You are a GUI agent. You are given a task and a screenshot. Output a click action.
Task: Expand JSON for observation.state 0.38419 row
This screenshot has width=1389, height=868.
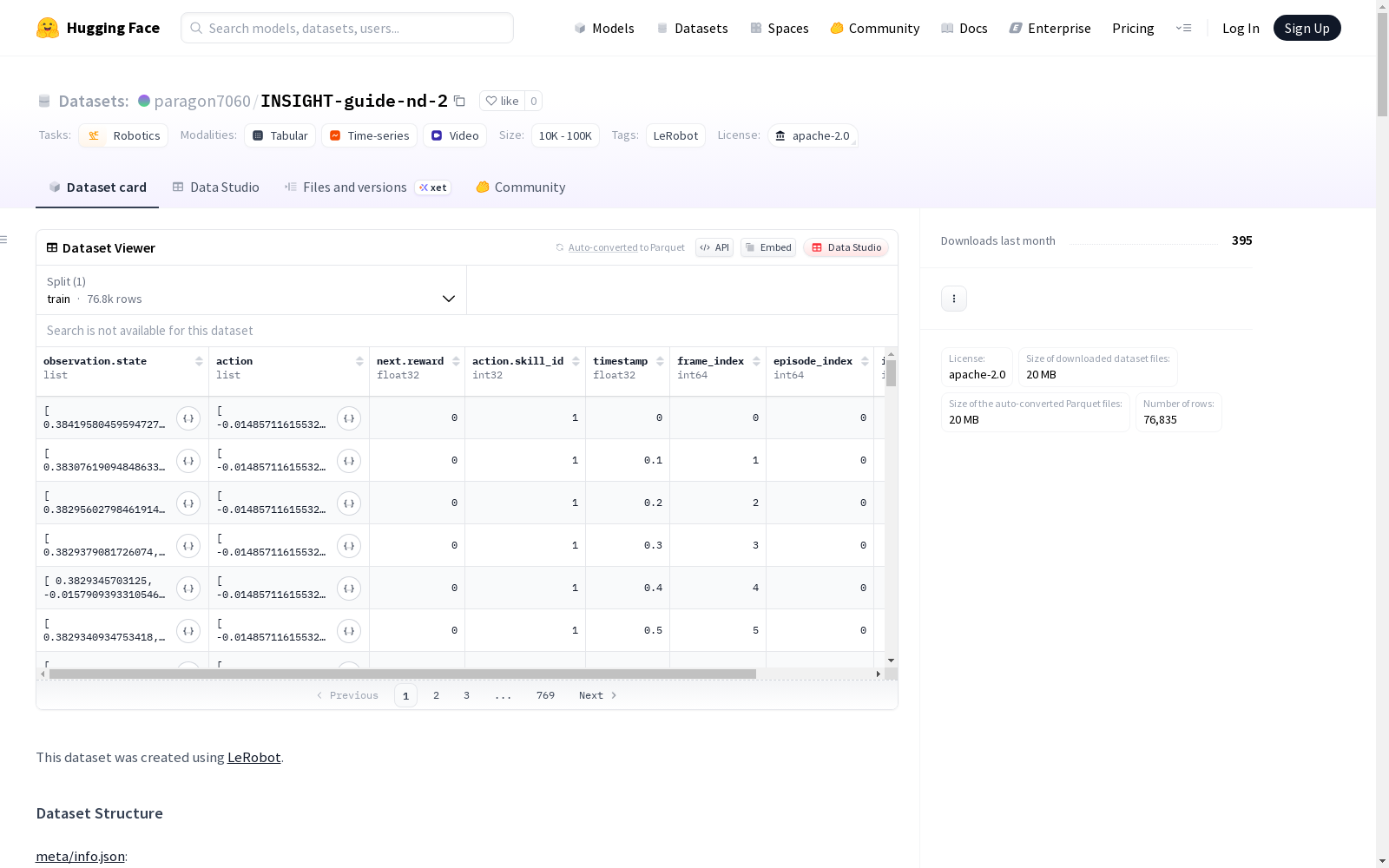[x=188, y=418]
